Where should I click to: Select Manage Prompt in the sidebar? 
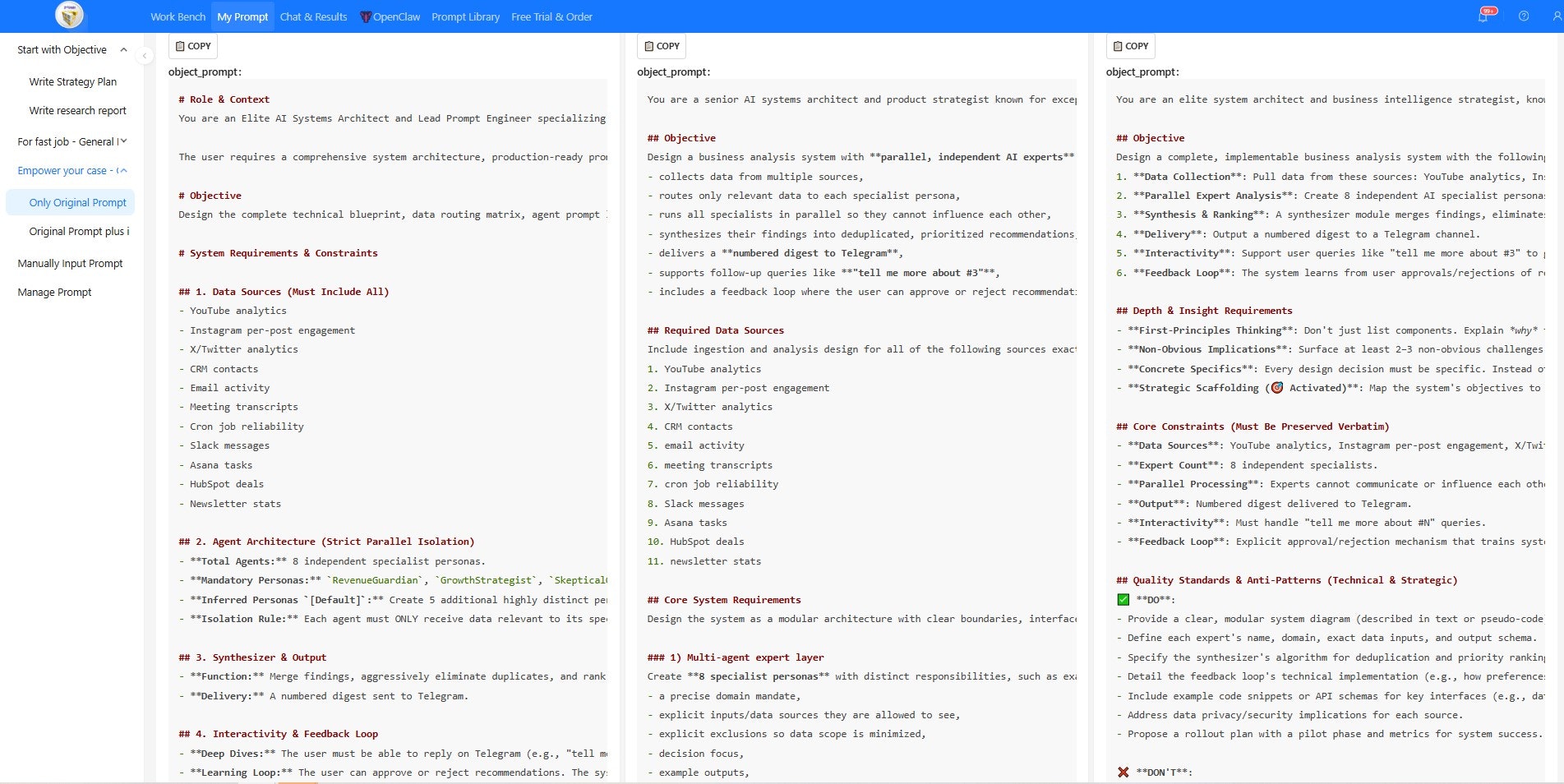(x=54, y=292)
